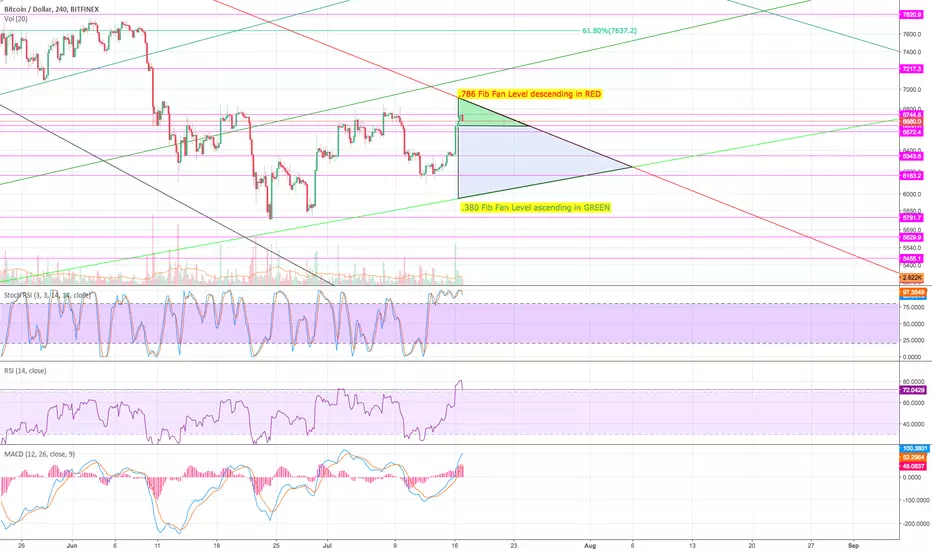Select the Jun label on the time axis
The width and height of the screenshot is (932, 550).
[x=73, y=545]
